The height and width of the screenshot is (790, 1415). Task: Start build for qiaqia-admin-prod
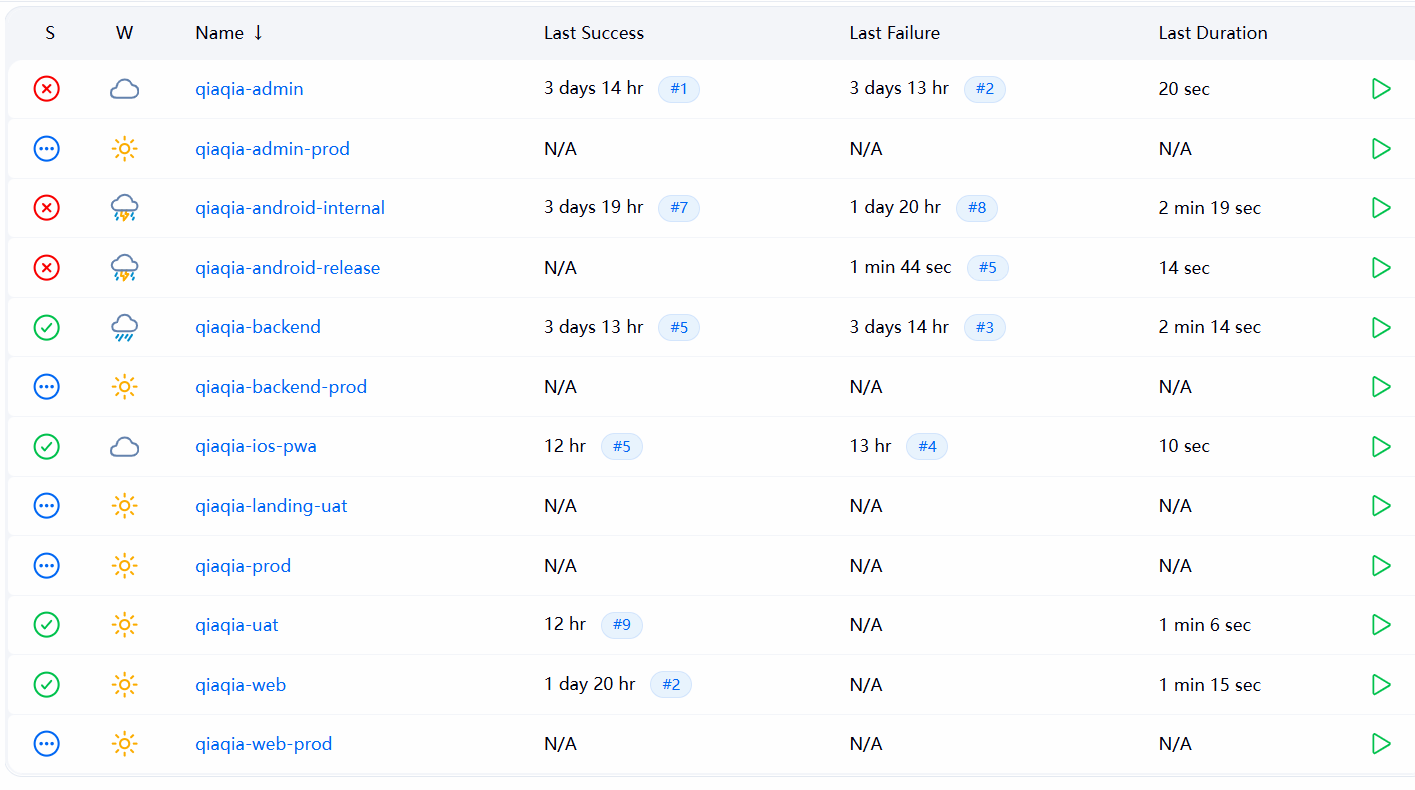[x=1381, y=149]
